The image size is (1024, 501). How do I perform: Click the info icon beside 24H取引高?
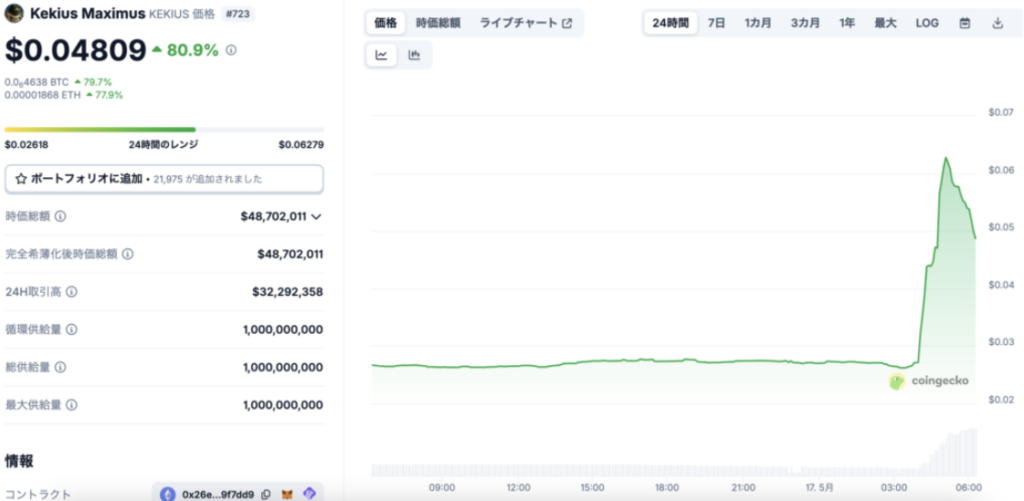click(71, 292)
